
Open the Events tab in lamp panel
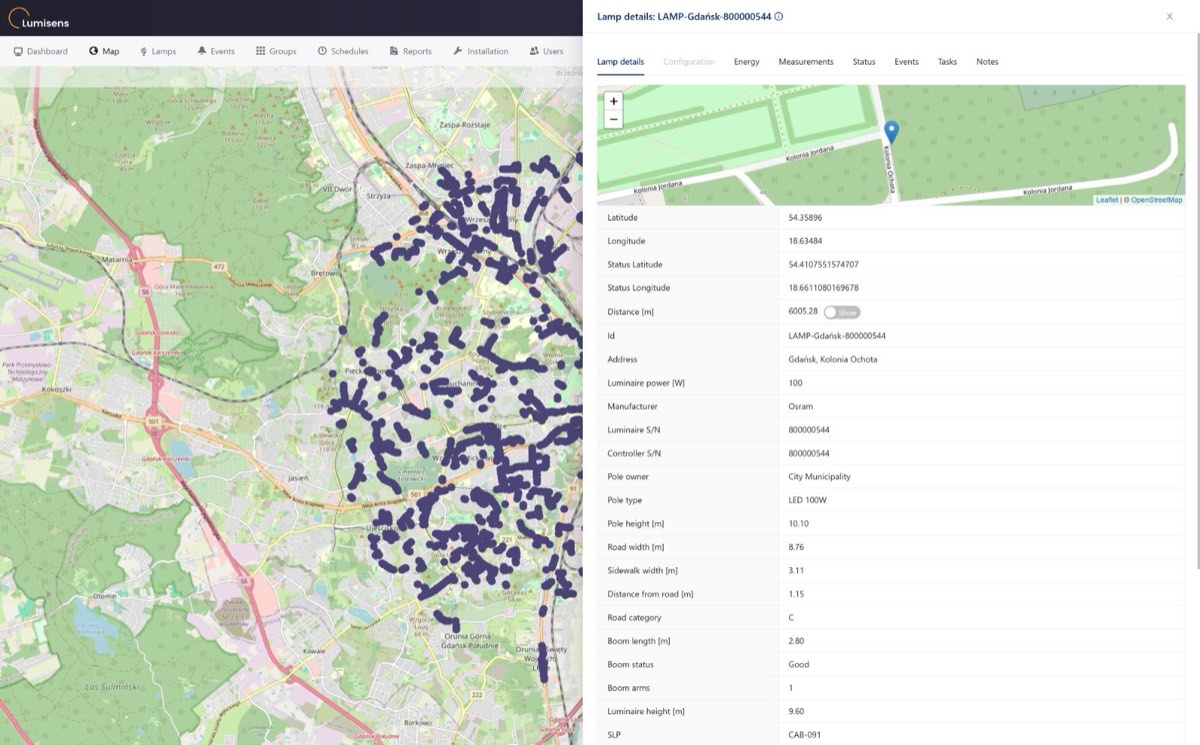click(x=907, y=62)
